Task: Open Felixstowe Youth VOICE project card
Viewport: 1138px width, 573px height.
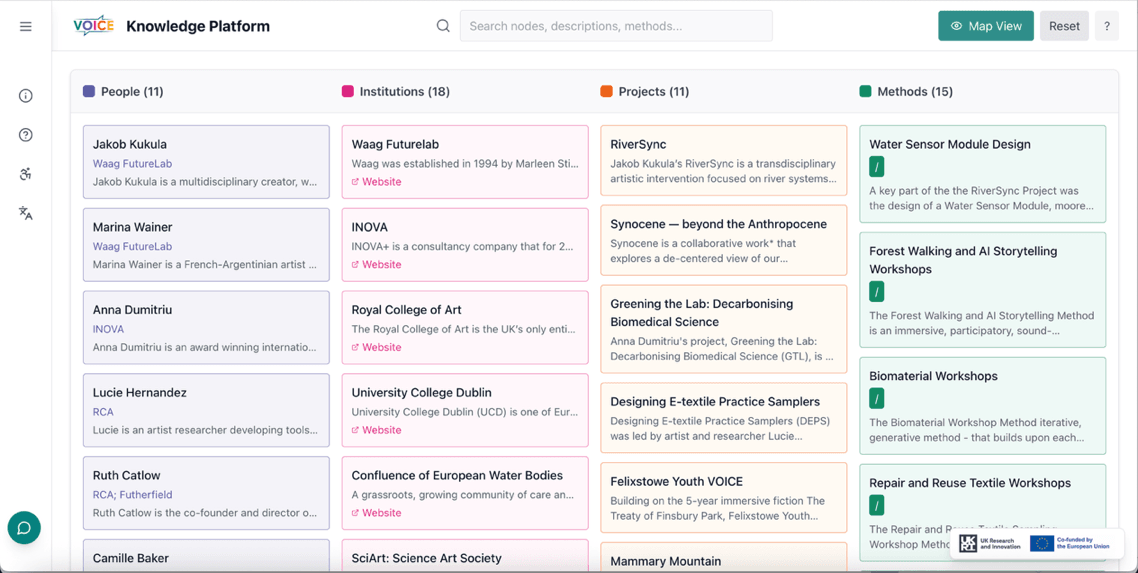Action: pos(724,498)
